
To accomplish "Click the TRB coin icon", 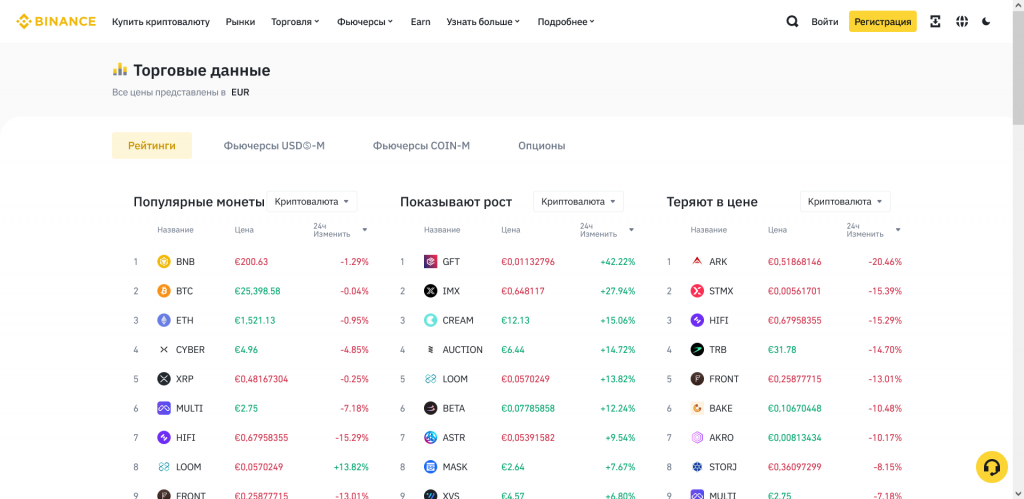I will [697, 349].
